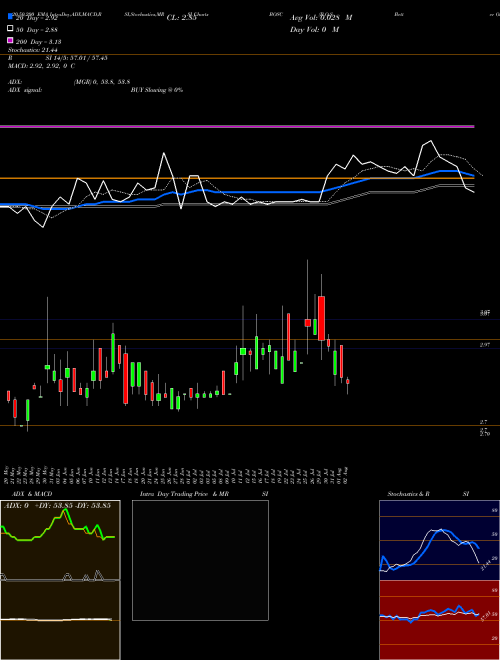The height and width of the screenshot is (660, 500).
Task: Select the '200 Day - 3.13' label
Action: (x=38, y=42)
